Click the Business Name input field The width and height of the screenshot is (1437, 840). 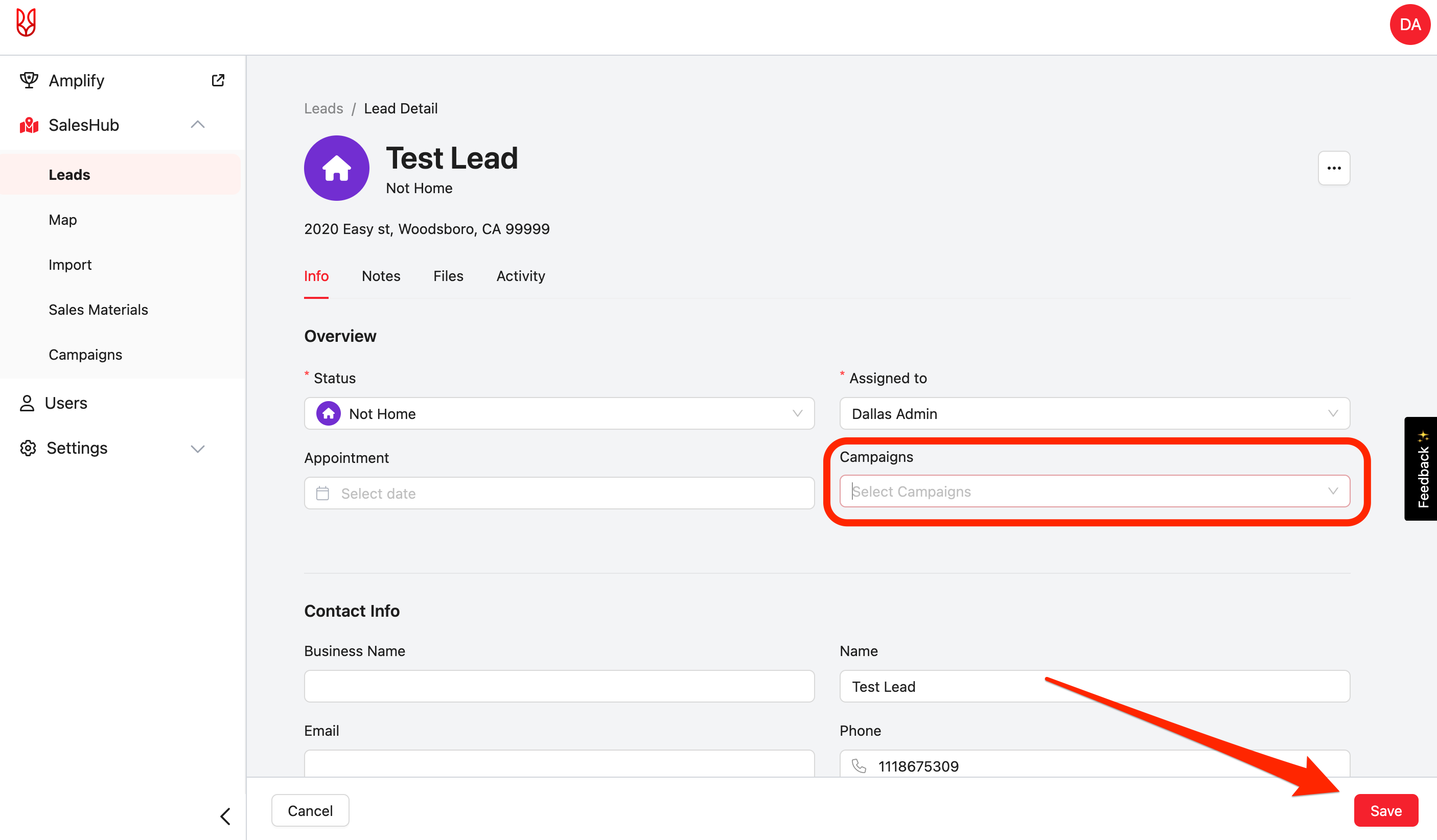click(559, 686)
